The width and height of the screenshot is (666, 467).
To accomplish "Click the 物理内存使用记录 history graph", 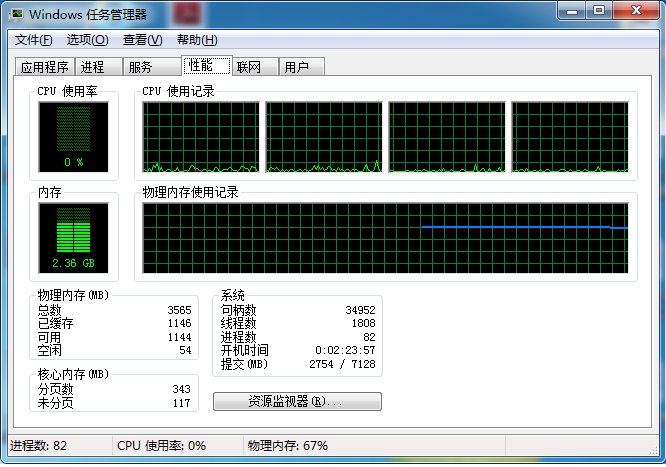I will [385, 238].
